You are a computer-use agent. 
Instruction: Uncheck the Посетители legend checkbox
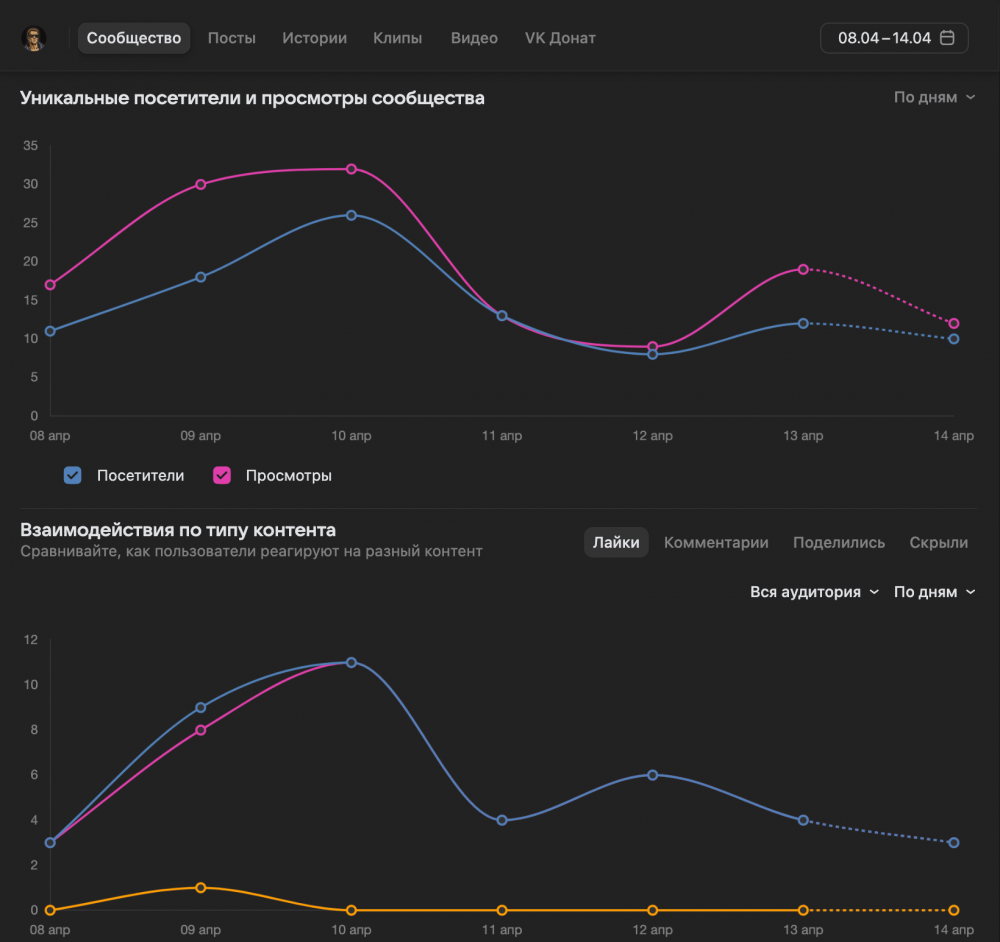click(73, 475)
